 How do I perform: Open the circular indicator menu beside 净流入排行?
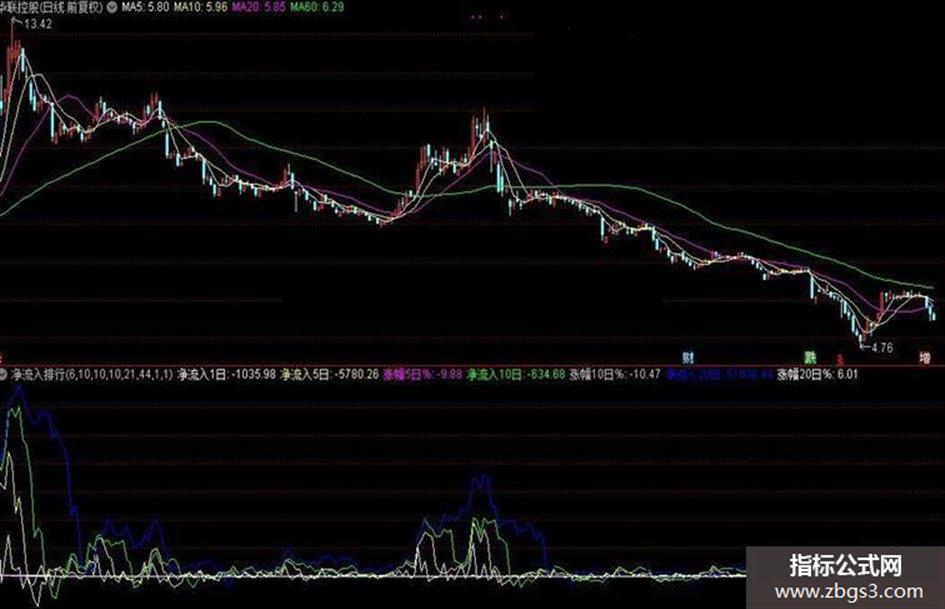coord(4,374)
